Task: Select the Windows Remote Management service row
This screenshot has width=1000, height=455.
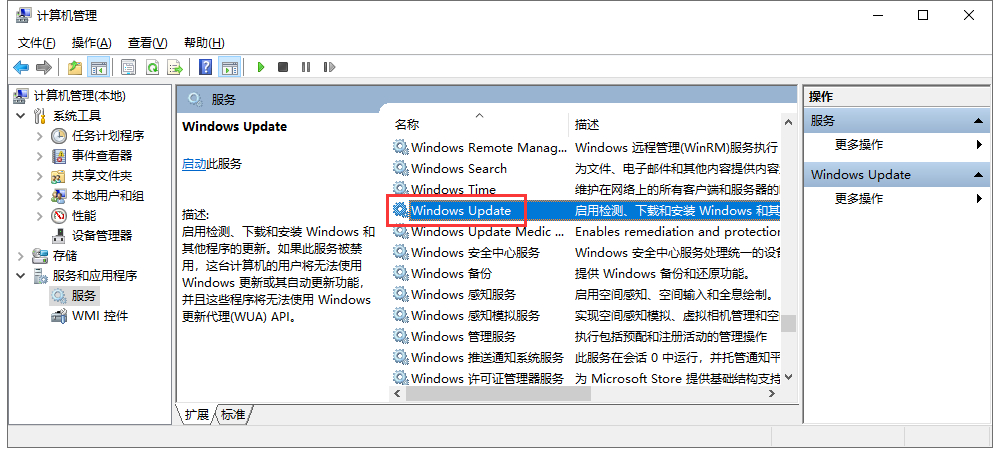Action: tap(585, 147)
